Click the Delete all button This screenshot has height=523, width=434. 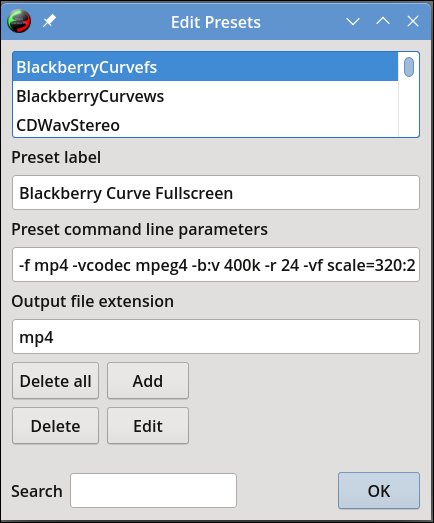pos(55,381)
